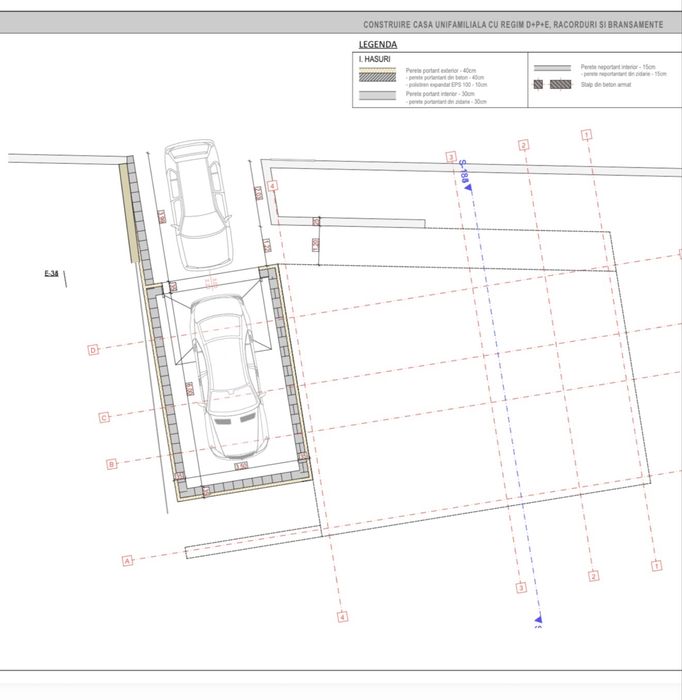
Task: Select the yellow insulation strip beside fence wall
Action: coord(129,212)
